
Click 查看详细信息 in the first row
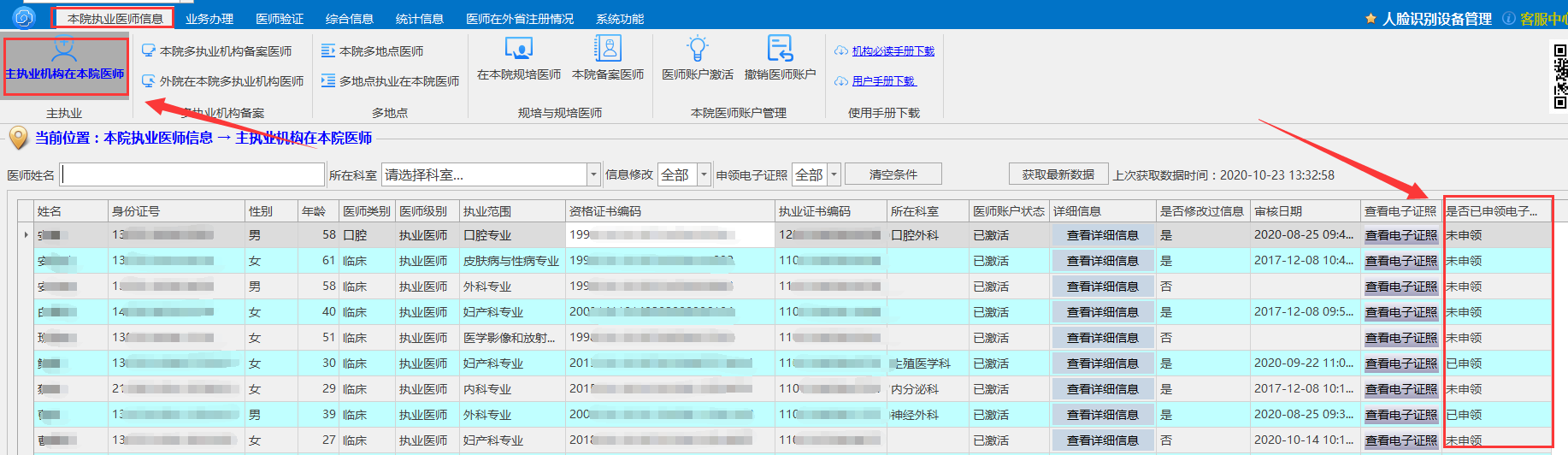(1102, 235)
